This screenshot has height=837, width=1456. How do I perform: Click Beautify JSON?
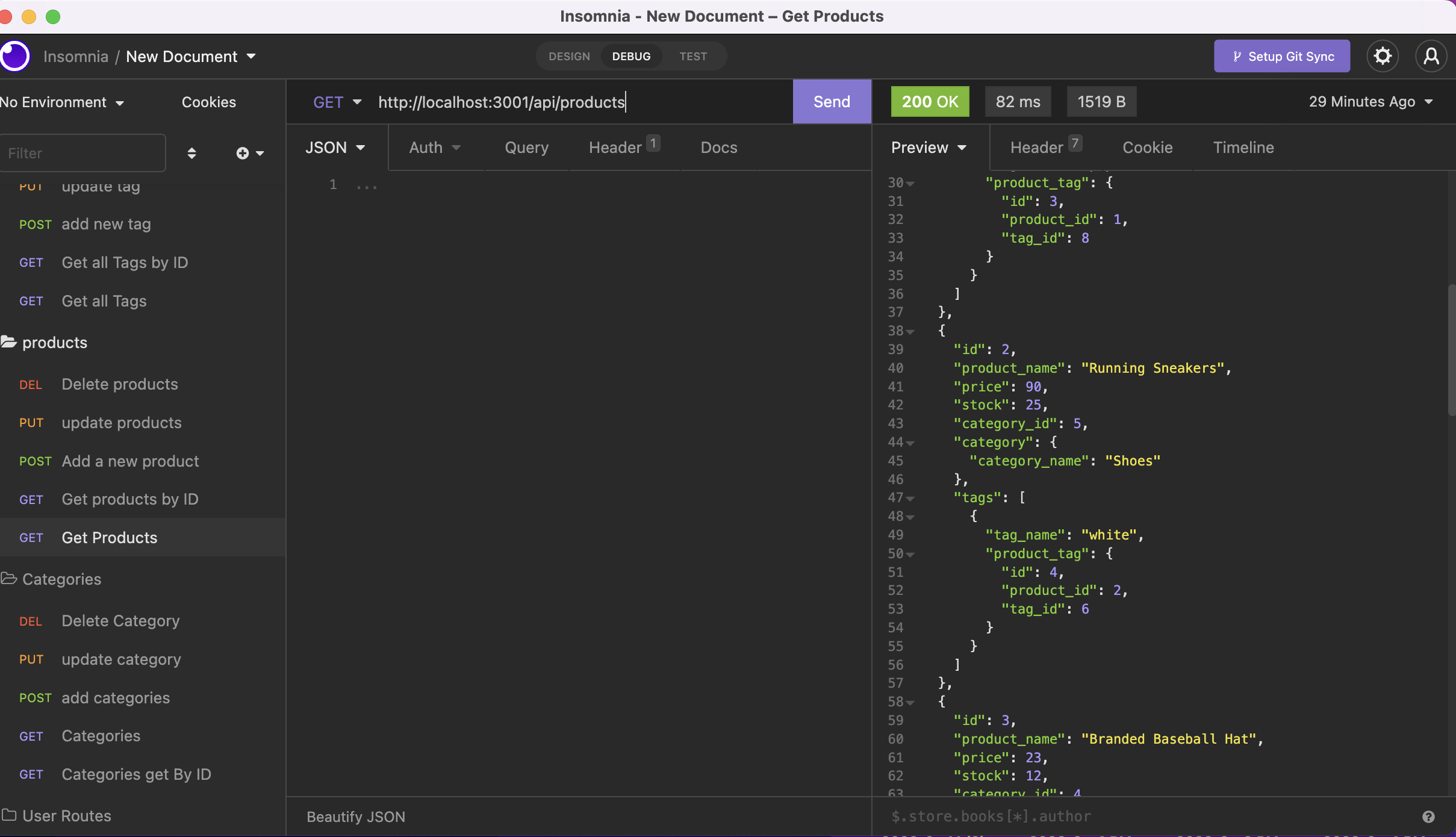356,817
